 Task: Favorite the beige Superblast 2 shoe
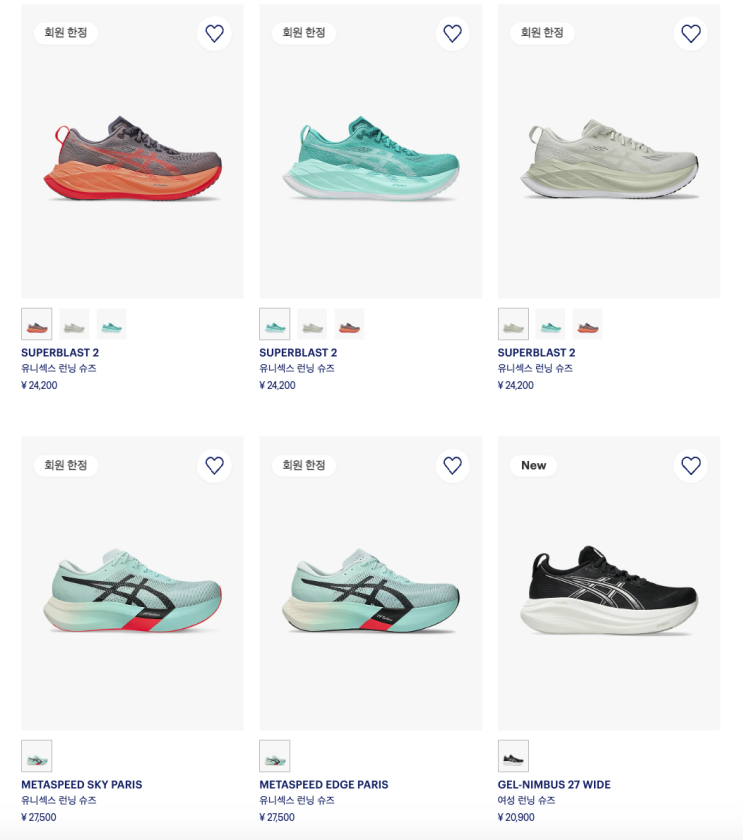(690, 34)
